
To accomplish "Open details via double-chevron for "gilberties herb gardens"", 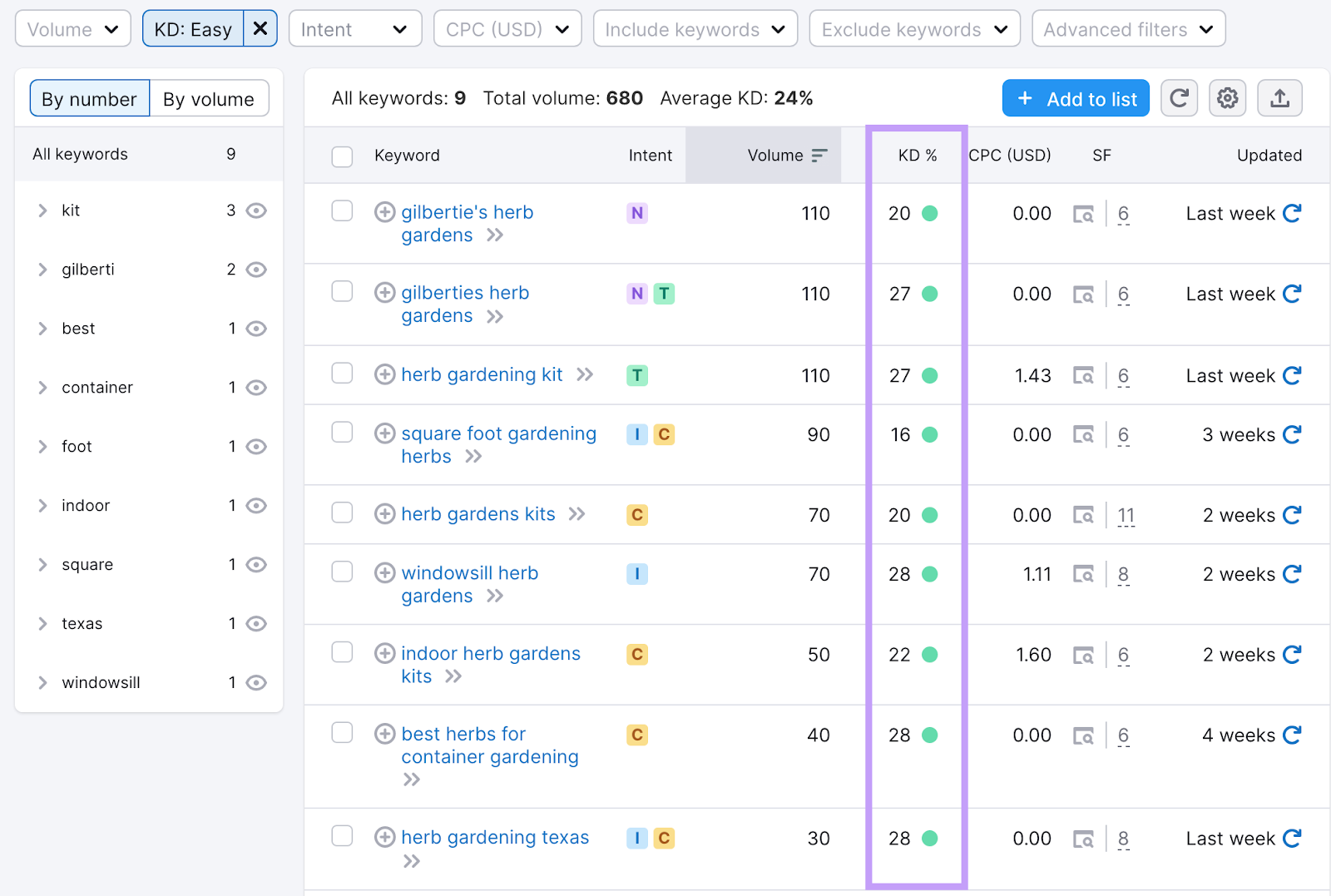I will pyautogui.click(x=496, y=316).
